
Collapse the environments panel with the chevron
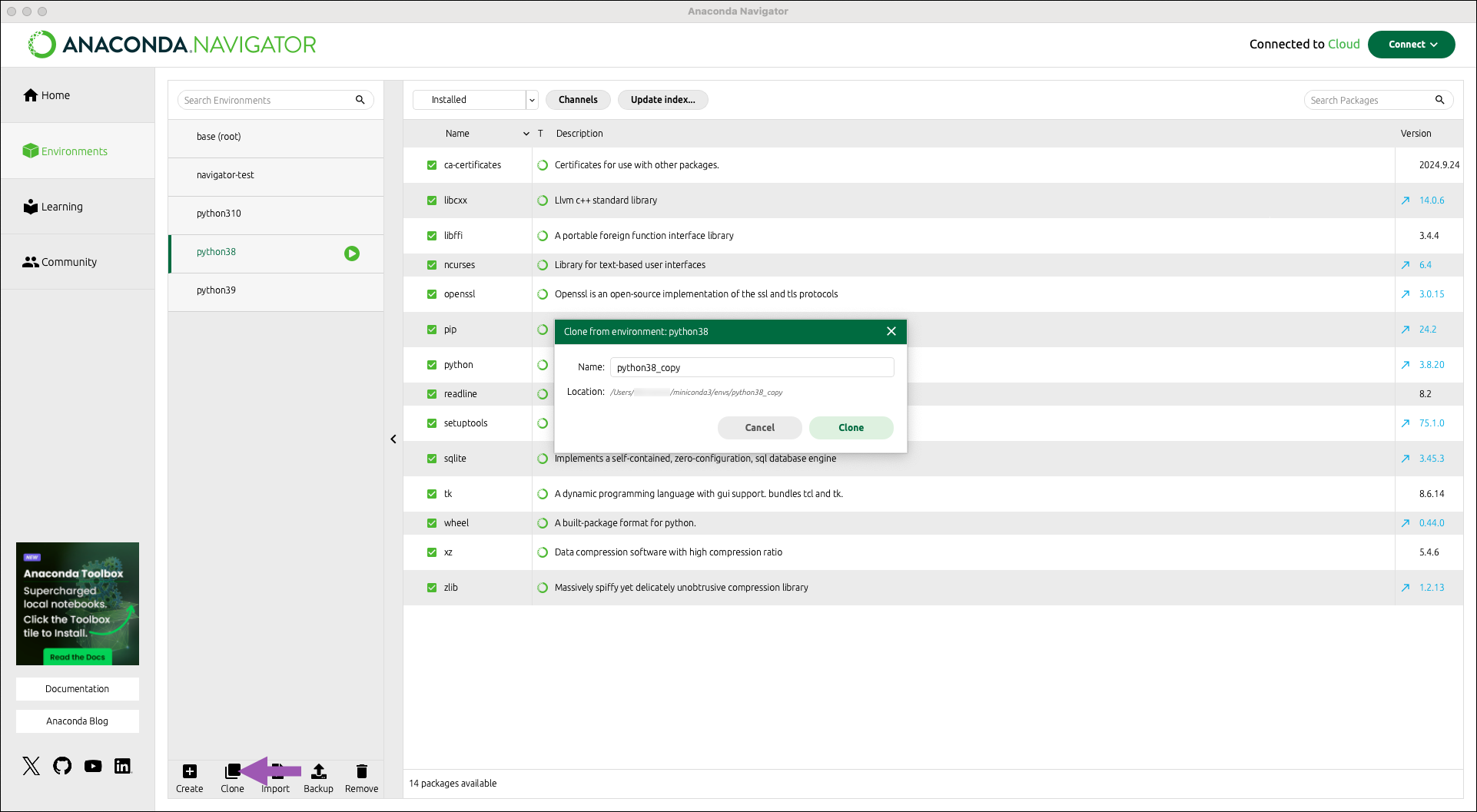tap(393, 439)
